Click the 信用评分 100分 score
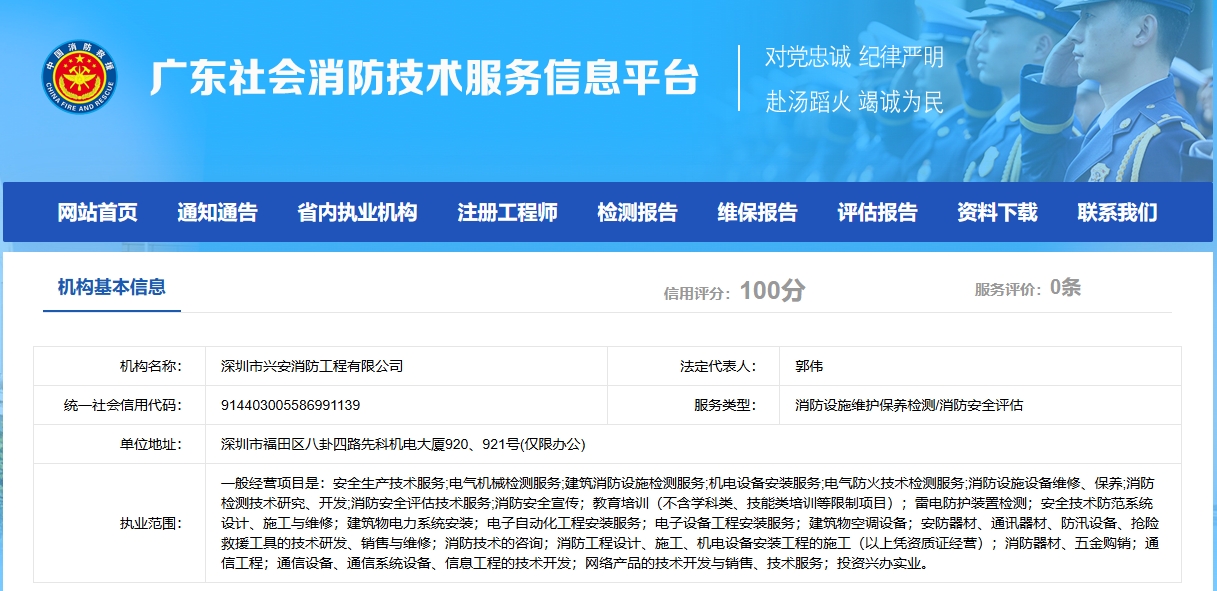The height and width of the screenshot is (591, 1217). (734, 291)
